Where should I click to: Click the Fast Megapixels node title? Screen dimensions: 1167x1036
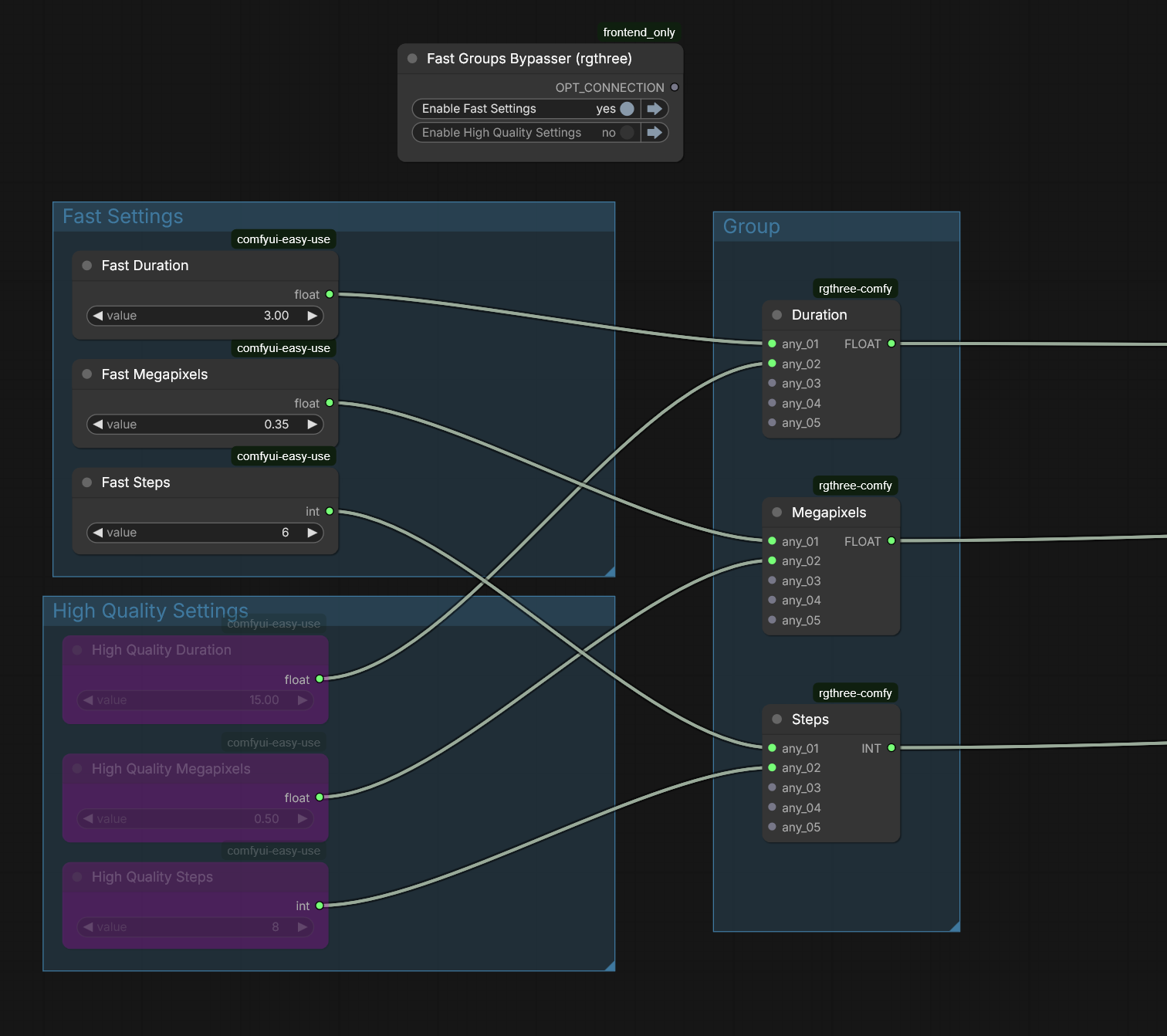pos(155,374)
